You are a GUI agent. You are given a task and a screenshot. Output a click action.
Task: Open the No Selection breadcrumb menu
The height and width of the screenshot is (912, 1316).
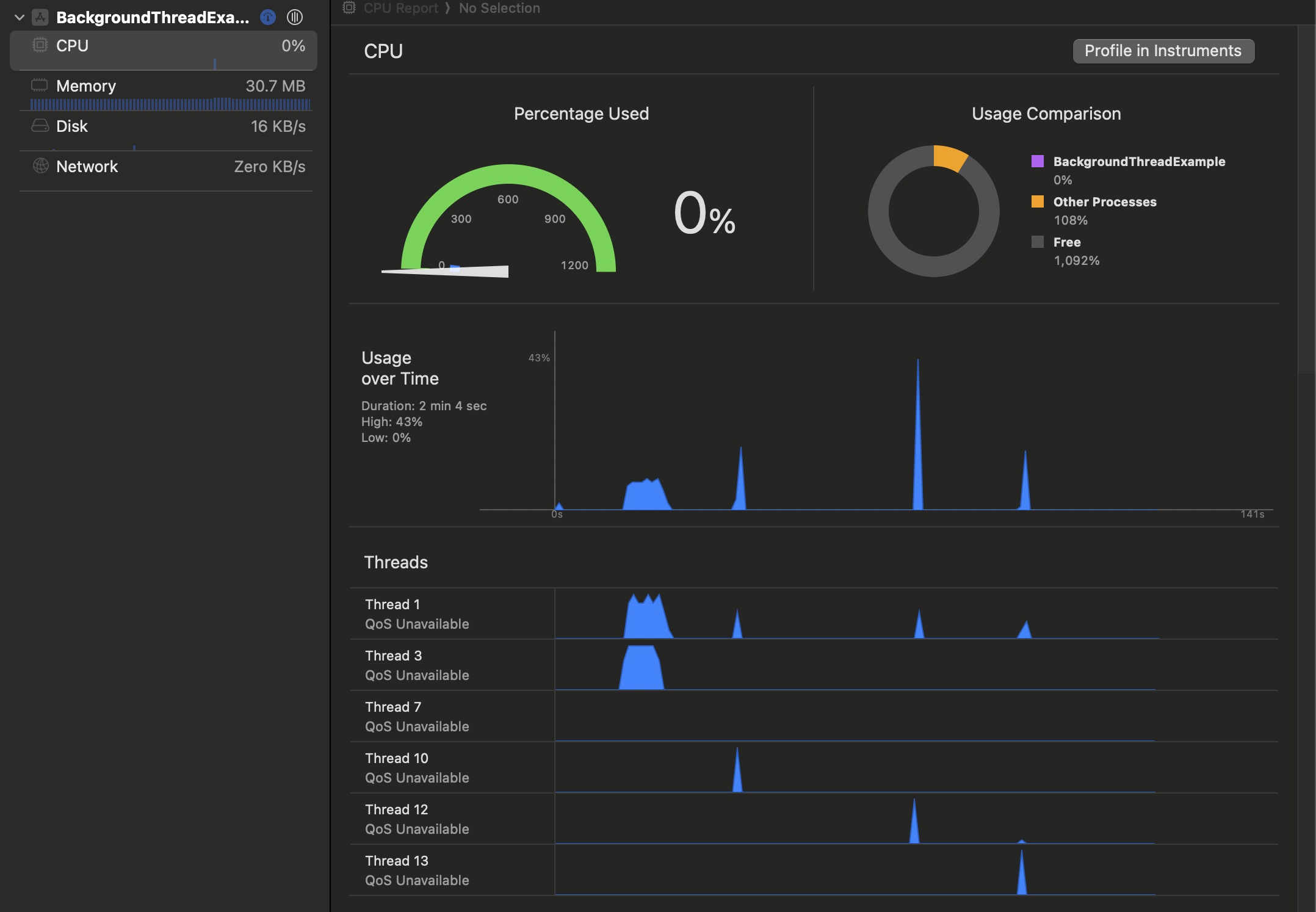point(499,8)
